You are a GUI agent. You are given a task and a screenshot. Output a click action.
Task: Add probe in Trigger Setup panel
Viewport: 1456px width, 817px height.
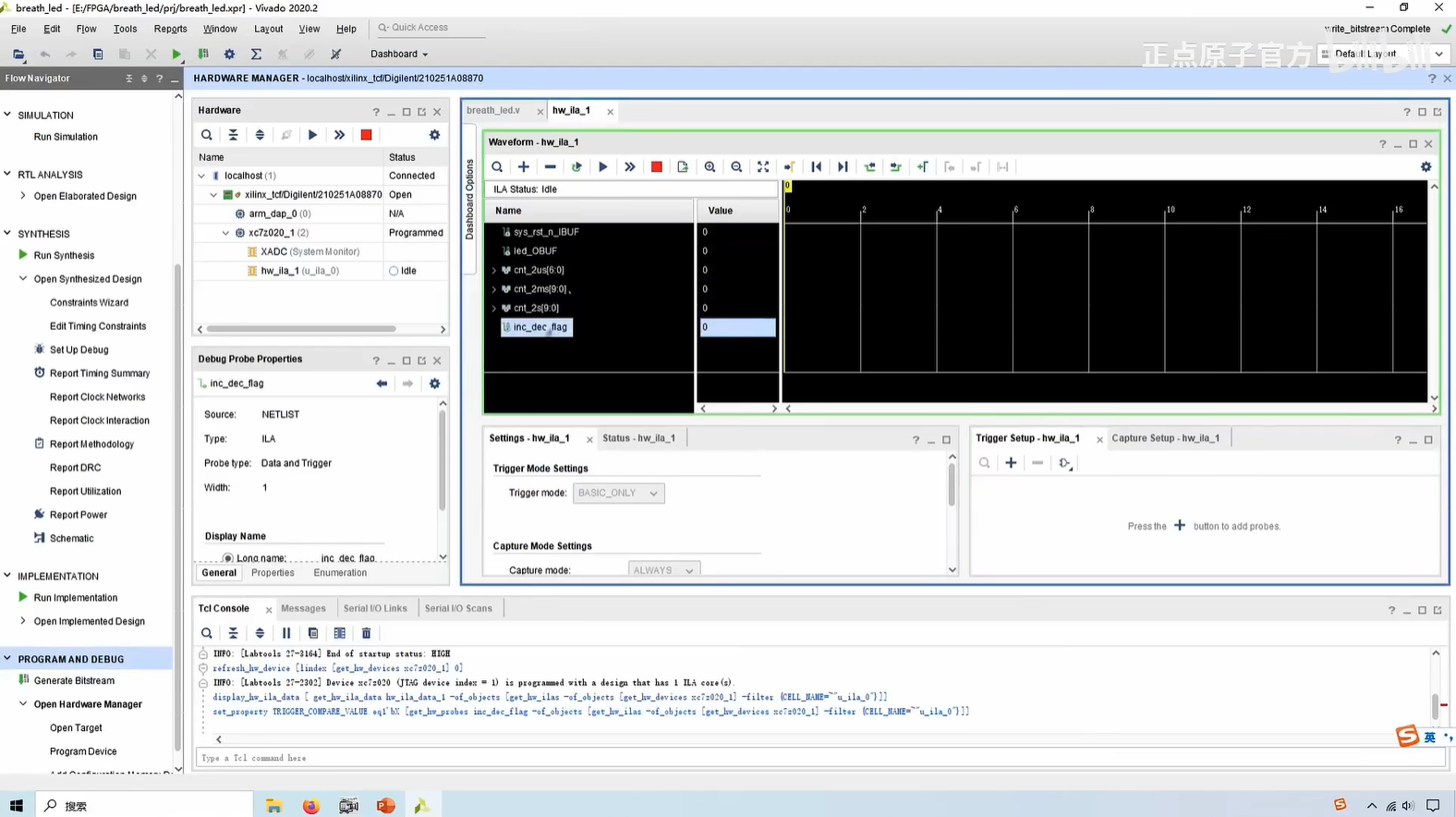[1011, 463]
